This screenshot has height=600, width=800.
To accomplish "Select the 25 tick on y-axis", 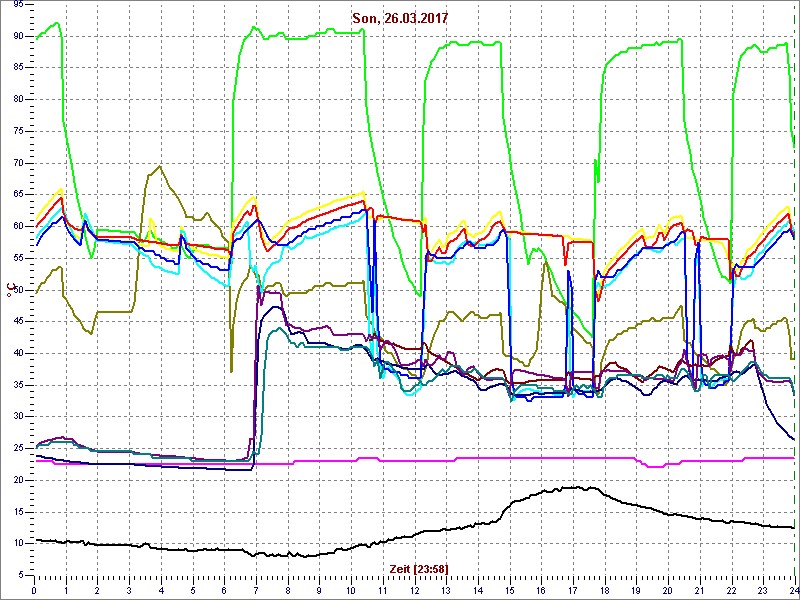I will [17, 448].
